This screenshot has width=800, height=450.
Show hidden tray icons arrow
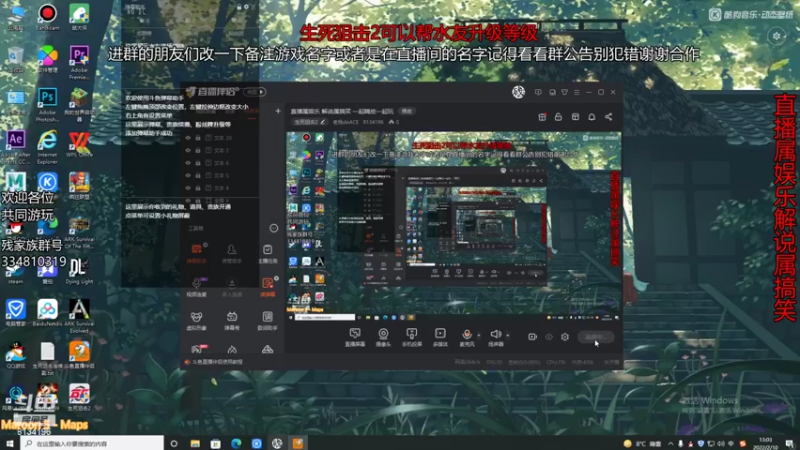(670, 444)
